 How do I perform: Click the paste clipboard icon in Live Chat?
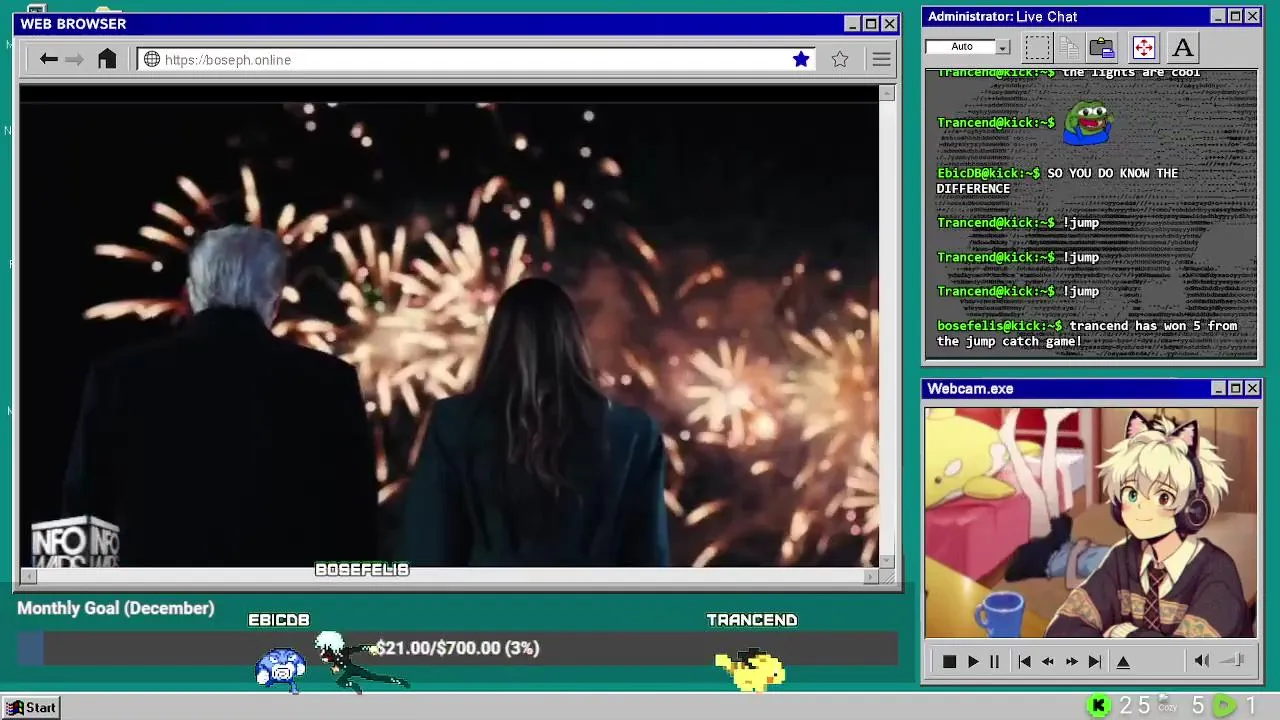(x=1102, y=47)
